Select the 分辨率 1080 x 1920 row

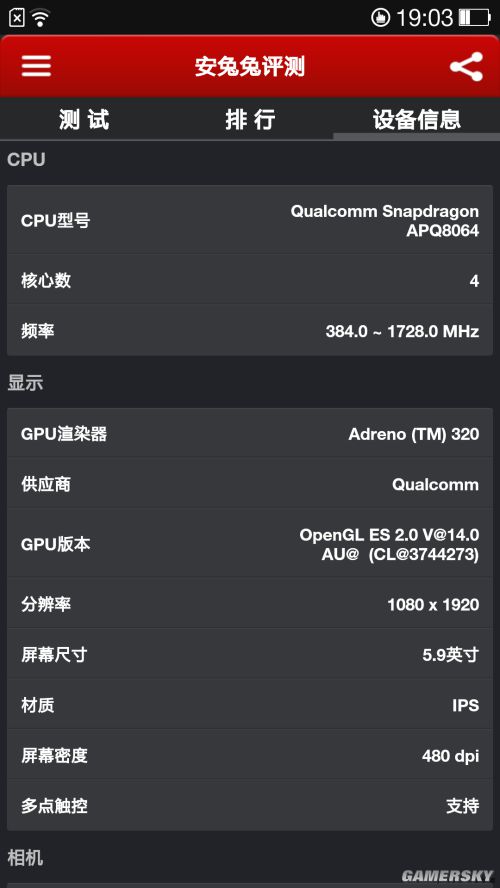tap(250, 604)
